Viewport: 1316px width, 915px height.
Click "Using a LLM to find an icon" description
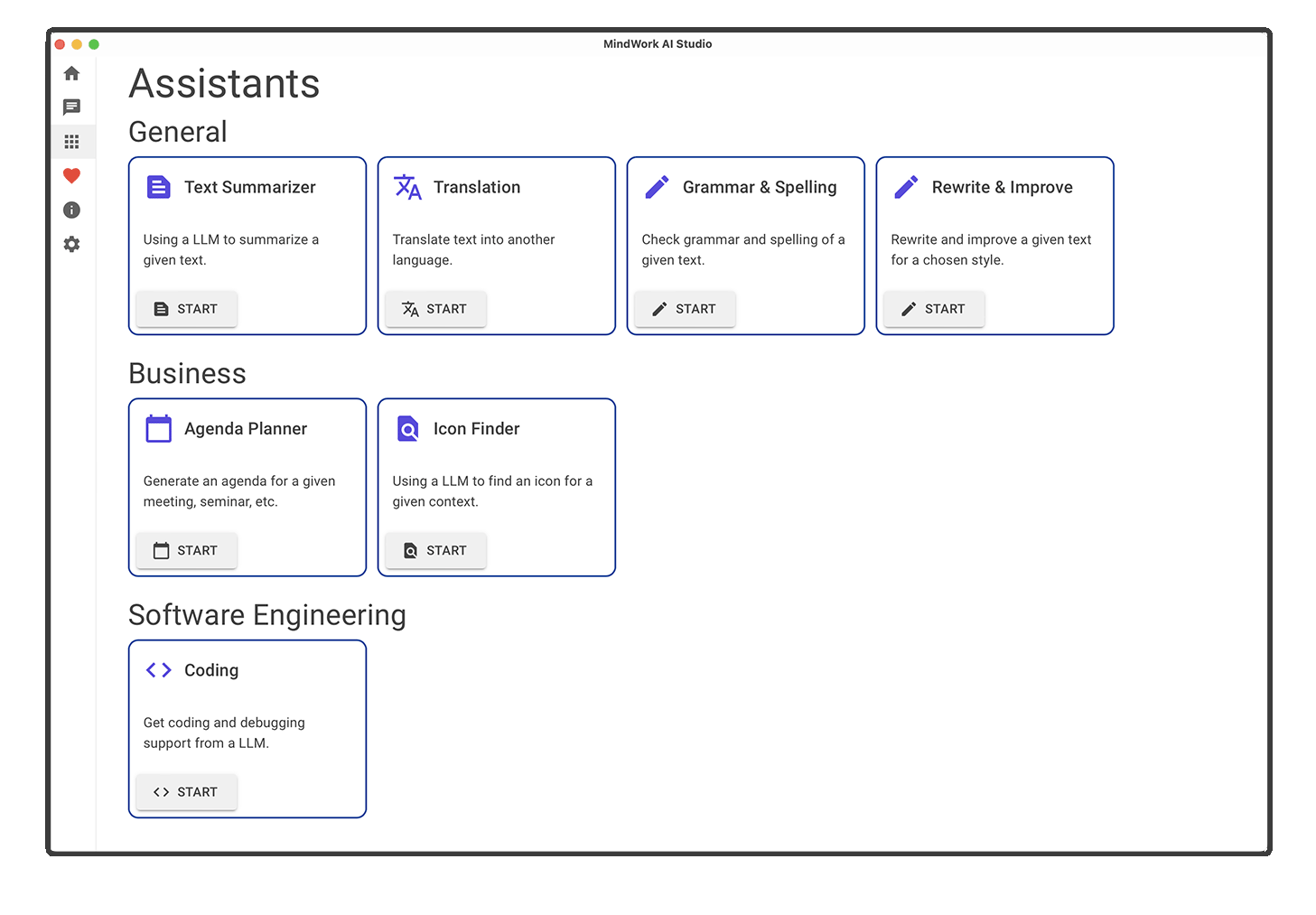[x=492, y=491]
